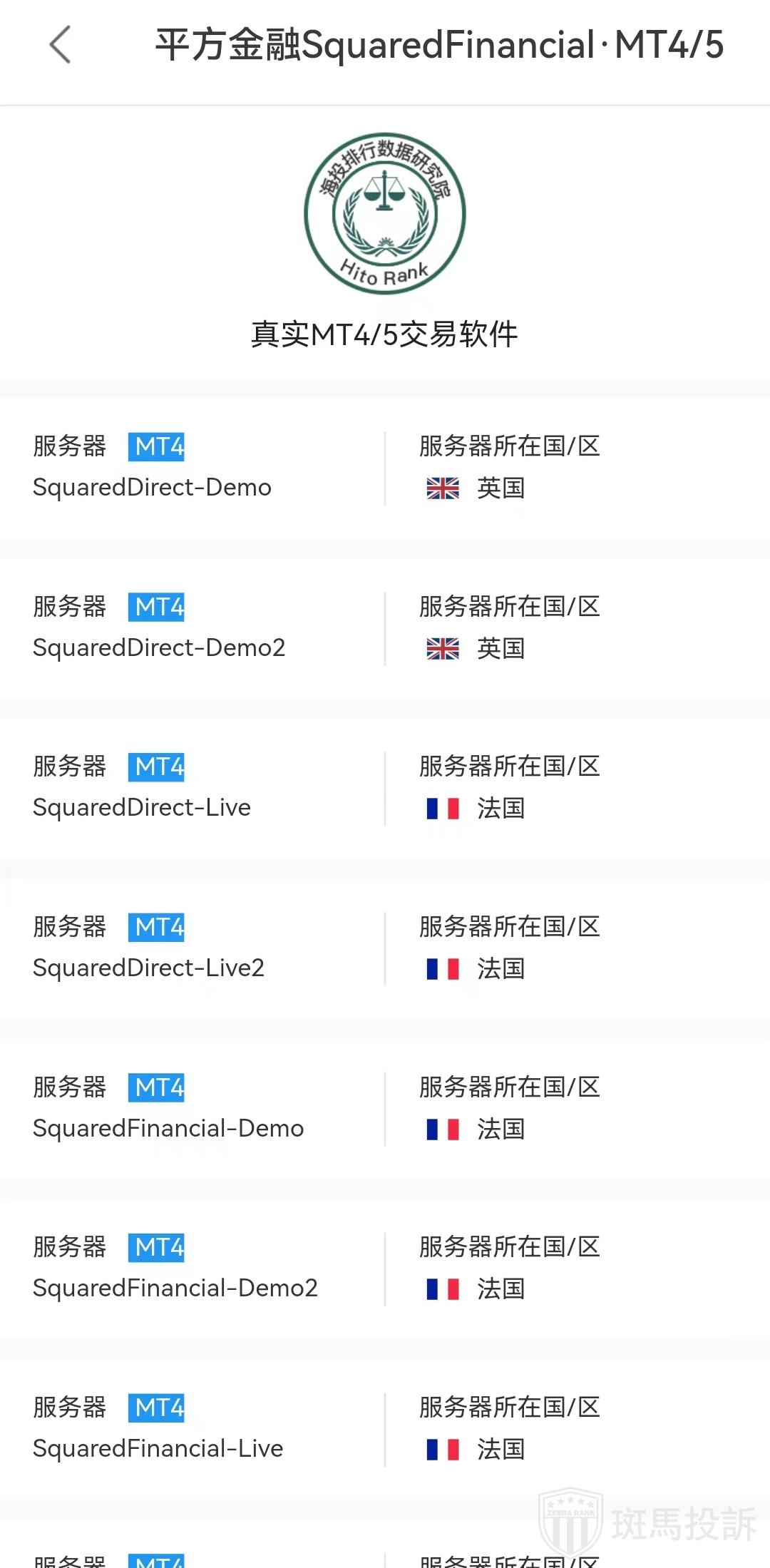Click the page title SquaredFinancial MT4/5
770x1568 pixels.
click(439, 45)
